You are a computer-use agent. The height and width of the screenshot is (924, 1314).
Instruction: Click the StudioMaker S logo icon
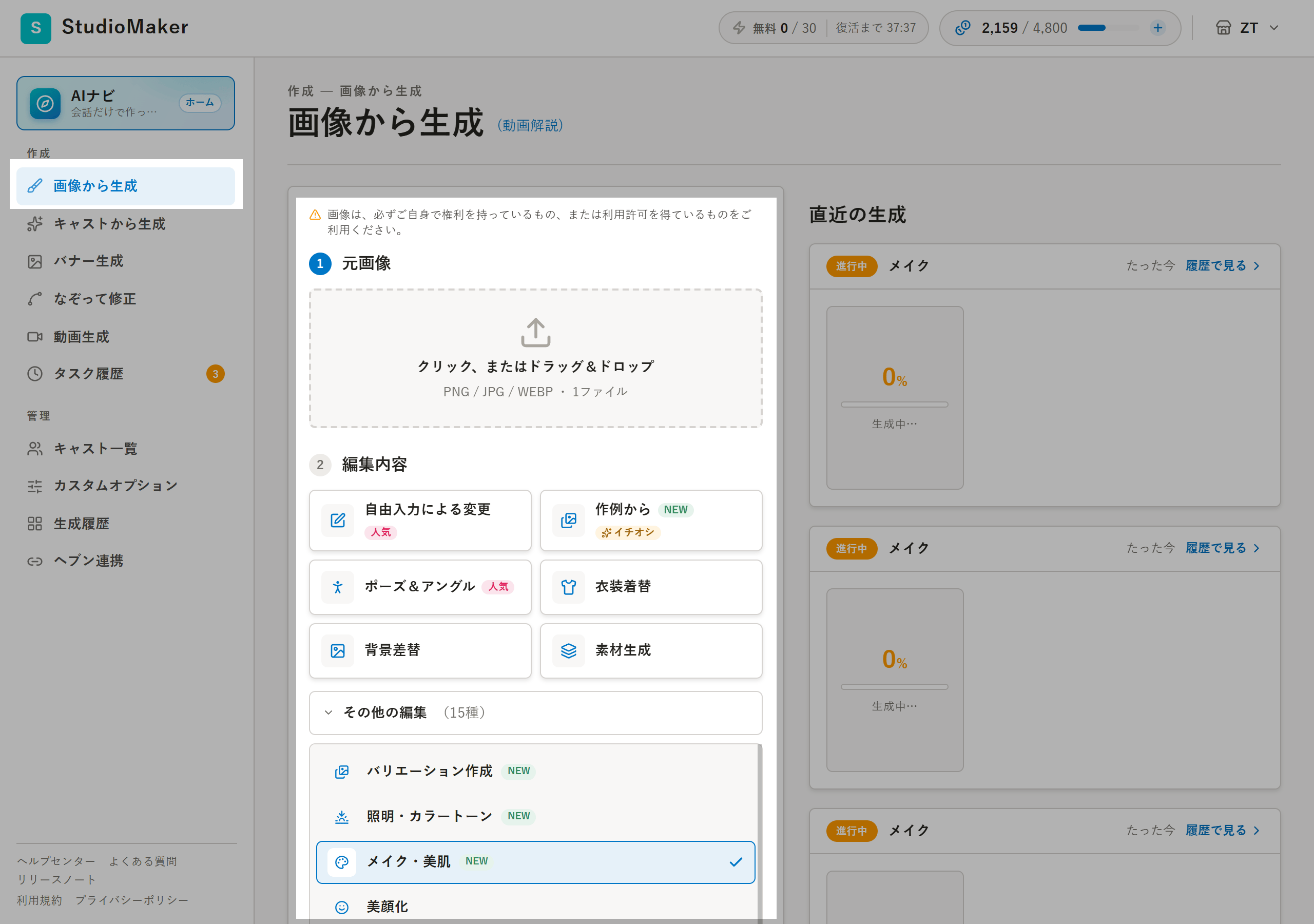tap(35, 28)
